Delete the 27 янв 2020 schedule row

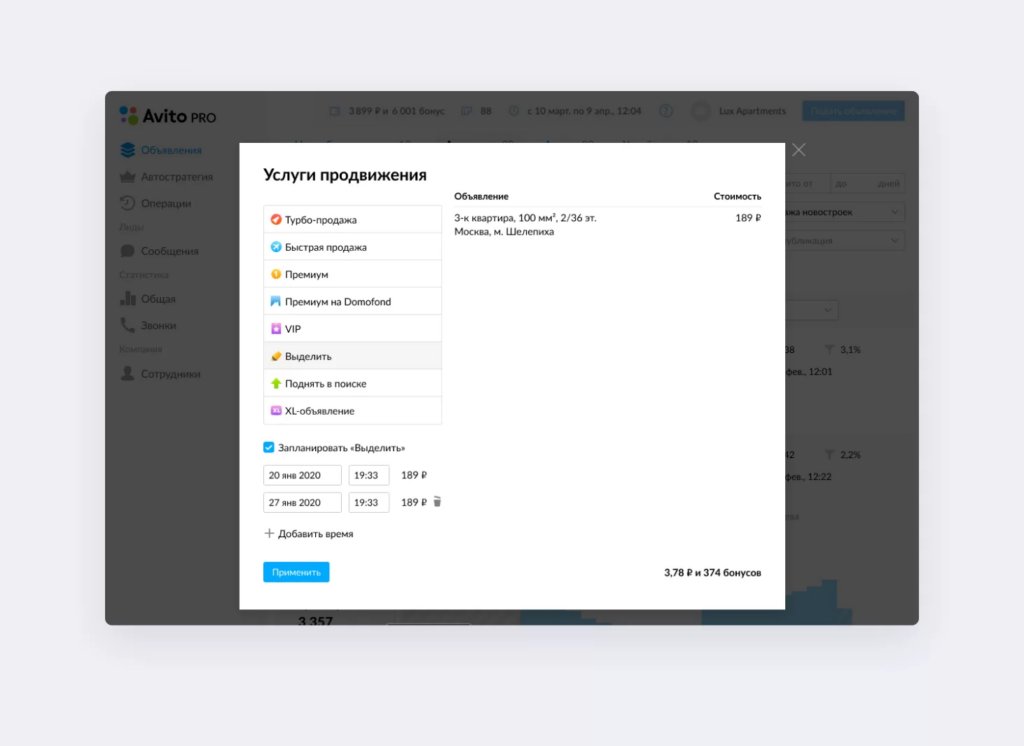click(x=436, y=502)
